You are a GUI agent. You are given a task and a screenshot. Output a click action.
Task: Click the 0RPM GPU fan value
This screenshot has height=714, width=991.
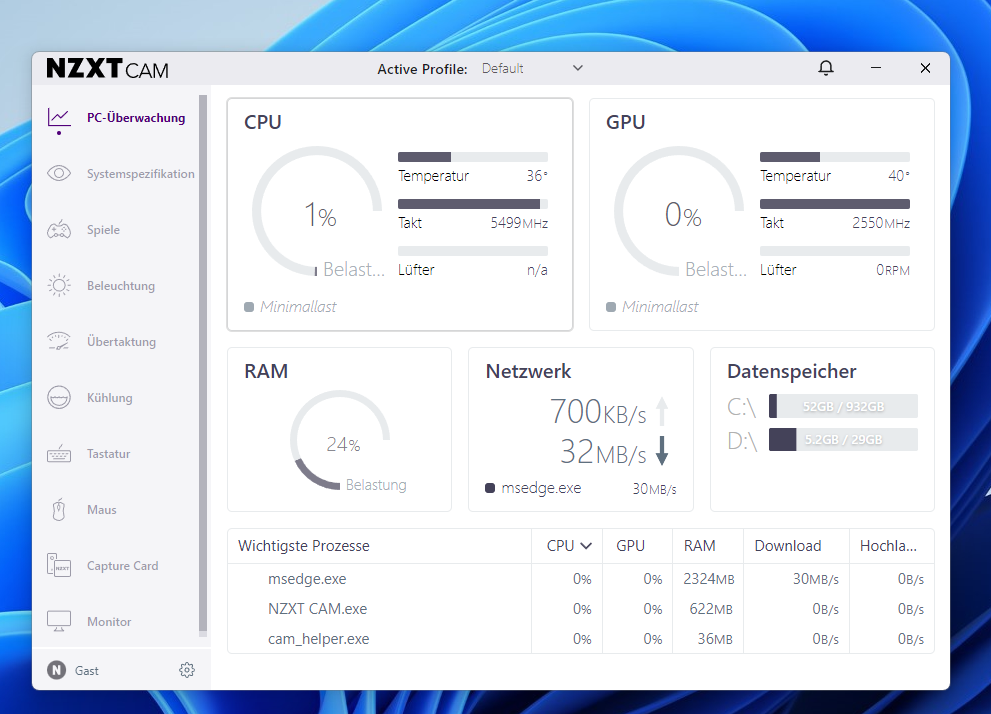point(892,270)
